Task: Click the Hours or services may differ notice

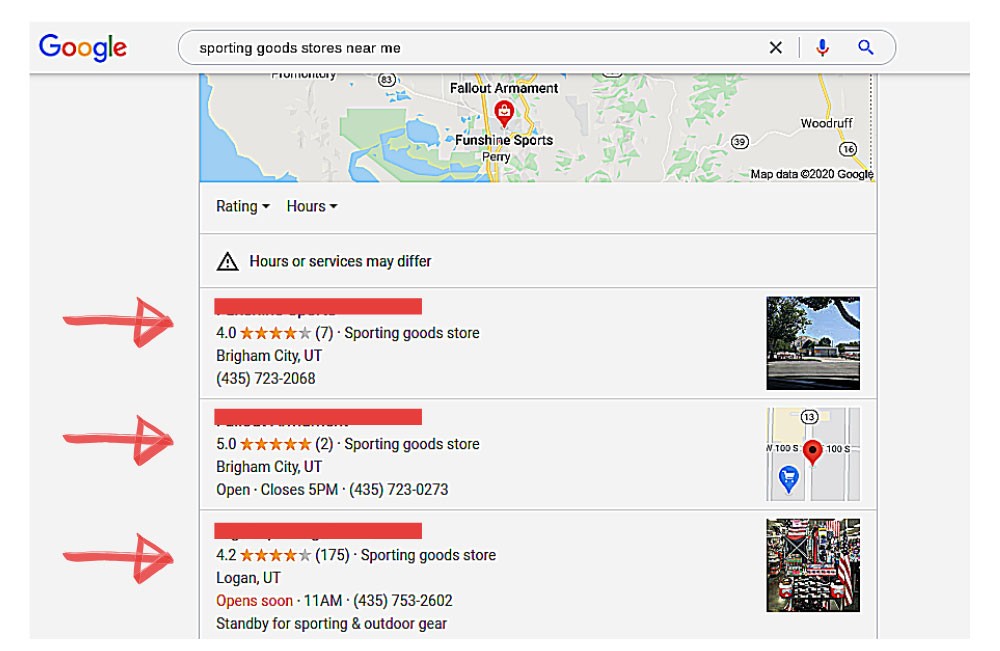Action: [340, 261]
